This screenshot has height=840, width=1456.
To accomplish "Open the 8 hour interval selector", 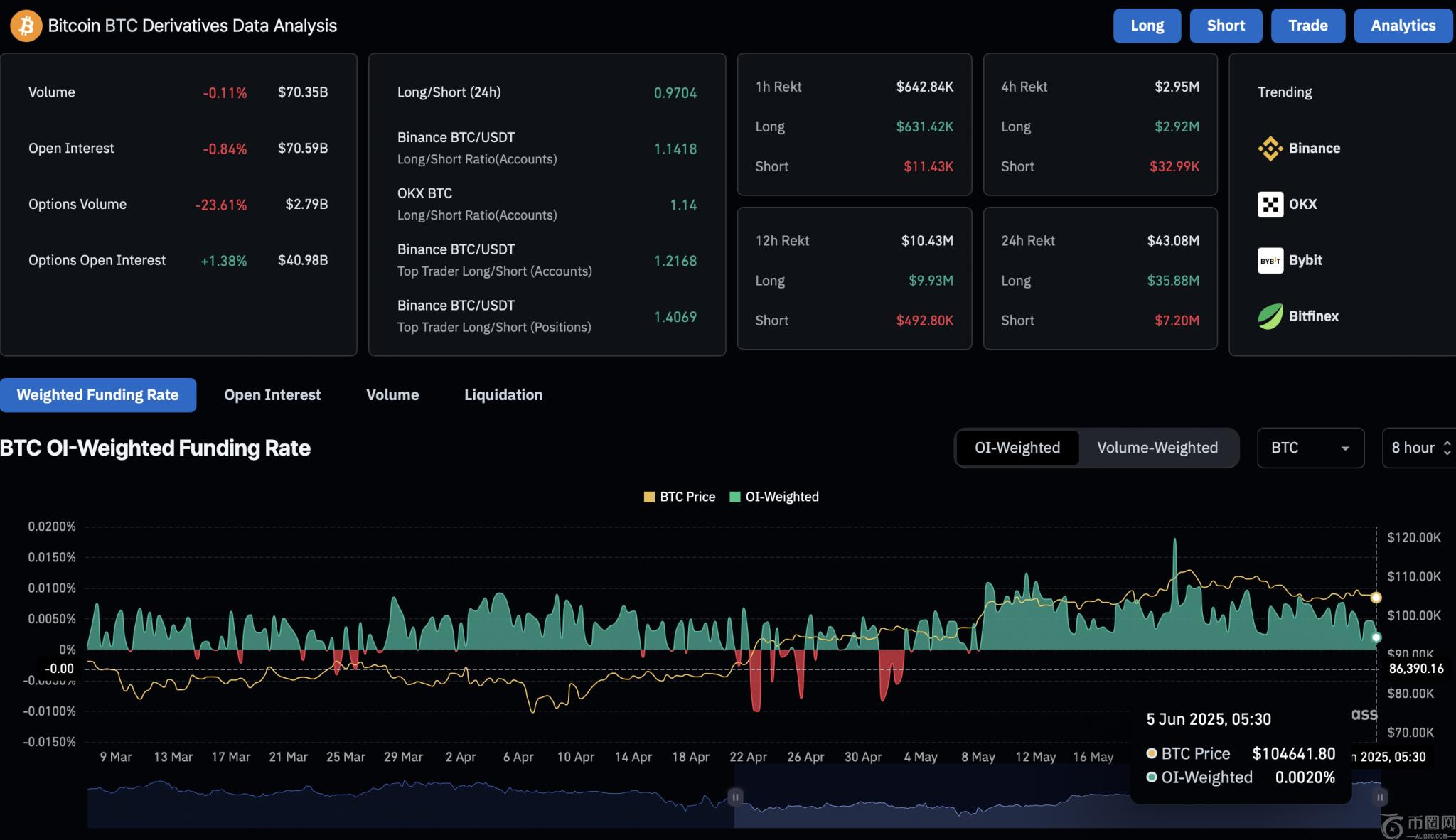I will tap(1419, 448).
